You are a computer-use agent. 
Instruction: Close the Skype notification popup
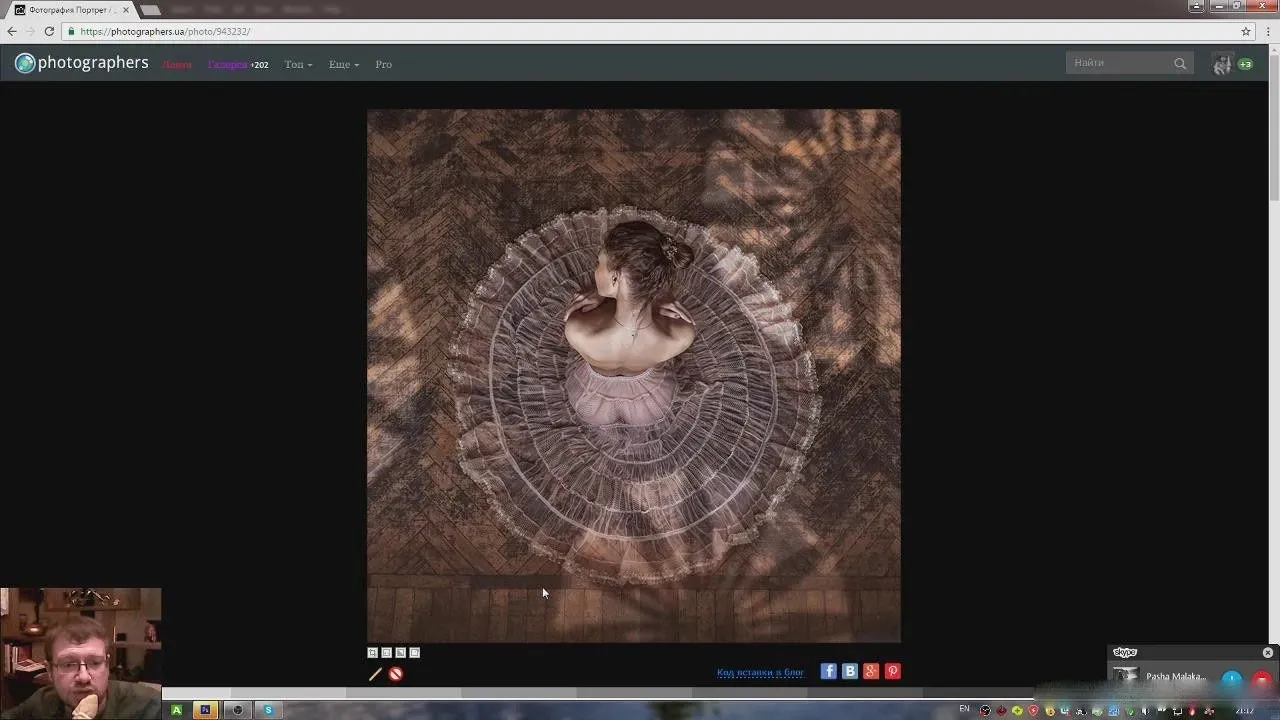1268,652
